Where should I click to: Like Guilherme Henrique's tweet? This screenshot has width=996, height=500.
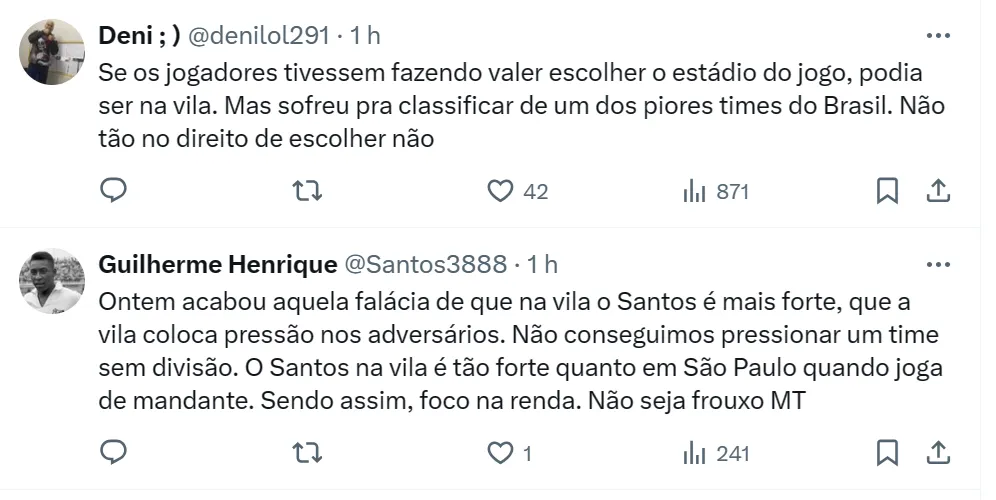pyautogui.click(x=500, y=453)
